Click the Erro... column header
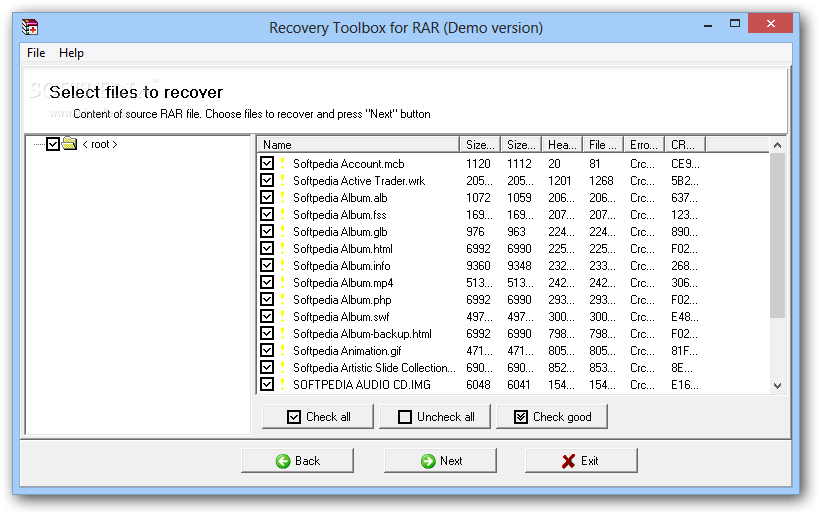Viewport: 820px width, 515px height. [x=643, y=145]
